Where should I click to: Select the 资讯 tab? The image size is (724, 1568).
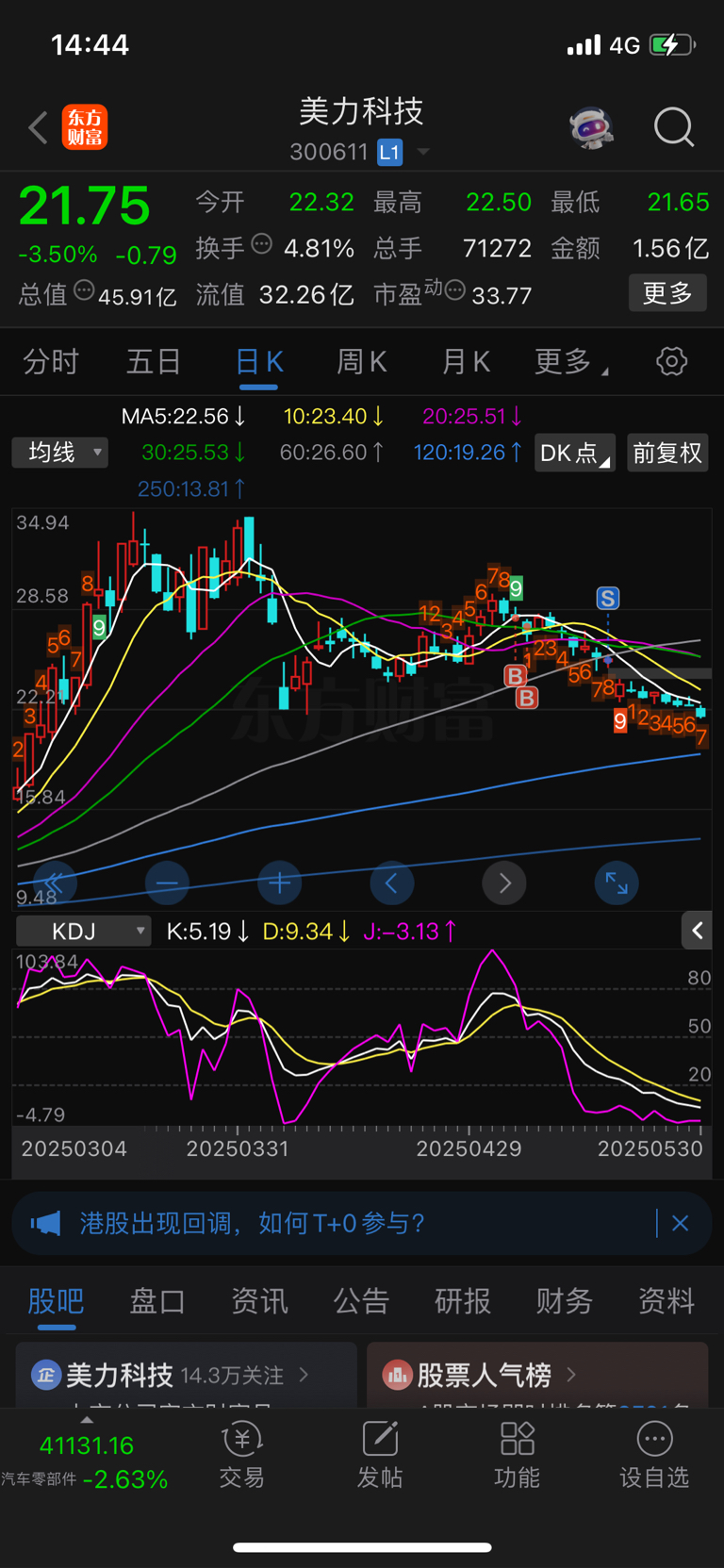coord(259,1301)
